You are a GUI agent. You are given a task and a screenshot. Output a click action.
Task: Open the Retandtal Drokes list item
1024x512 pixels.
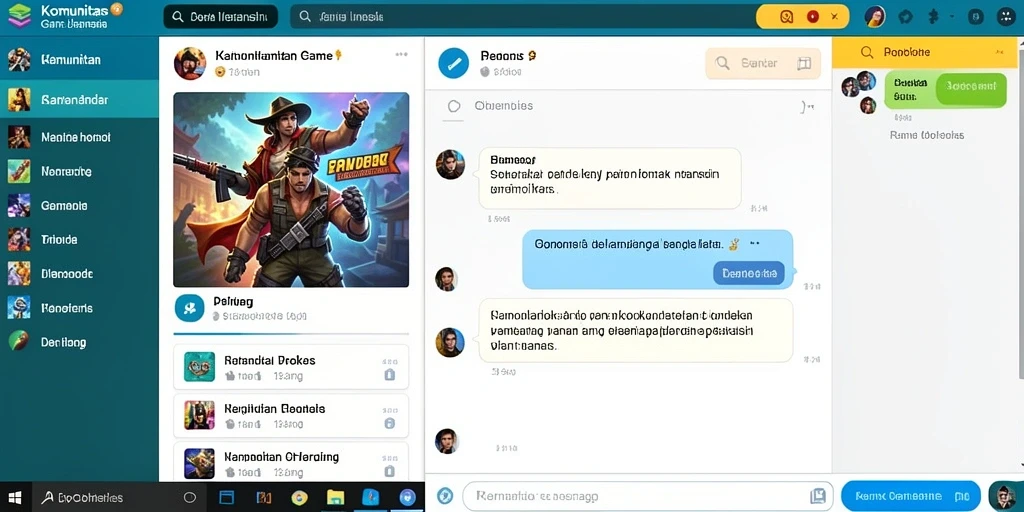pos(291,368)
